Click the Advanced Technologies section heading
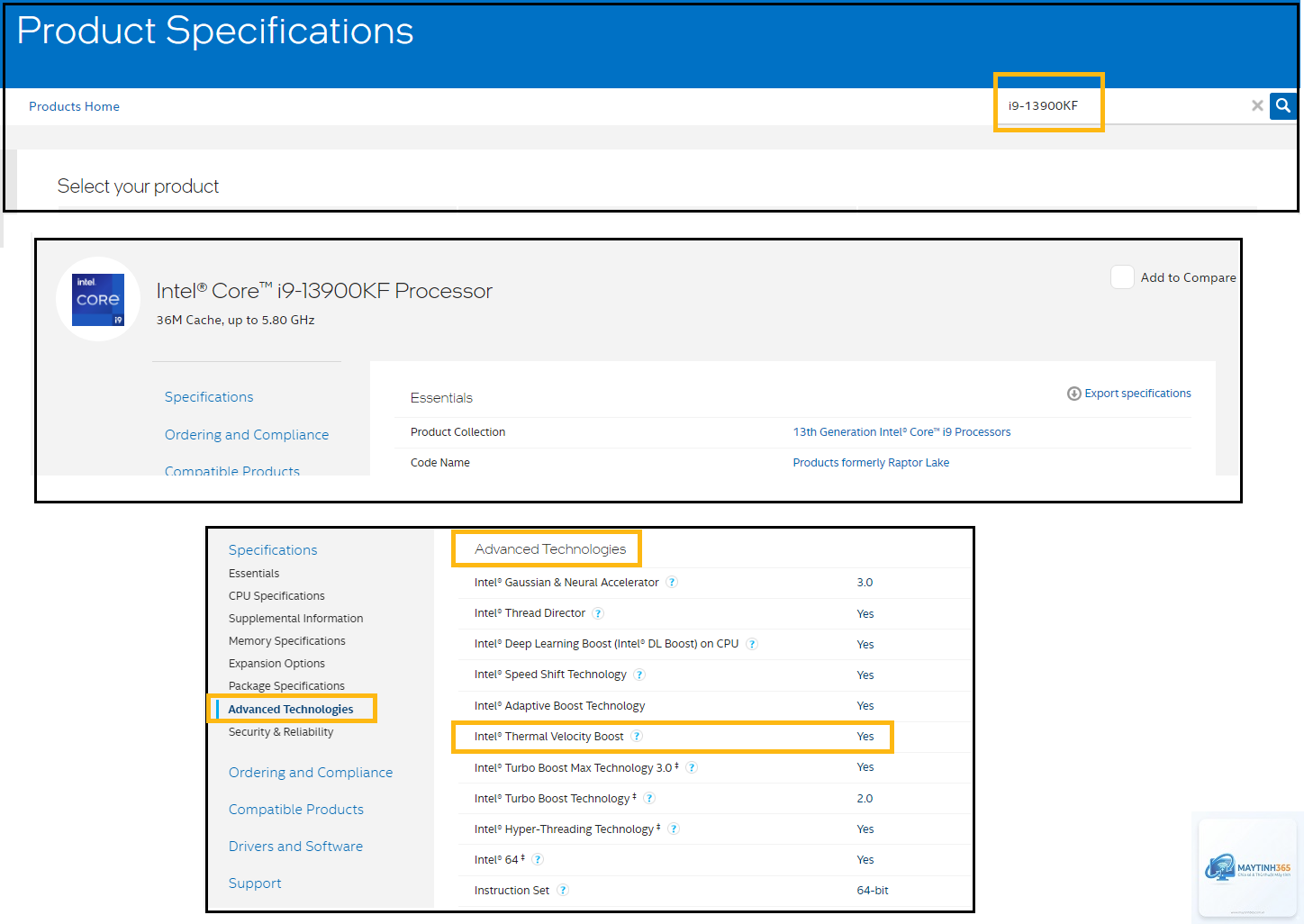1304x924 pixels. pyautogui.click(x=550, y=549)
